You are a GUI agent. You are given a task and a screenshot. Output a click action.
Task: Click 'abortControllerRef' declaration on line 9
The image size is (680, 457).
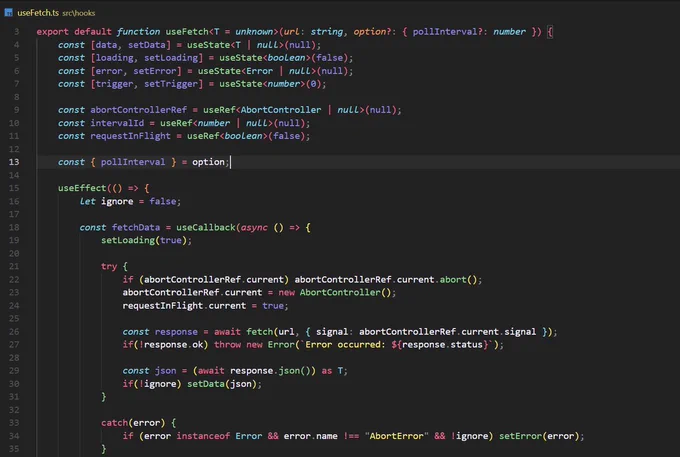point(138,110)
